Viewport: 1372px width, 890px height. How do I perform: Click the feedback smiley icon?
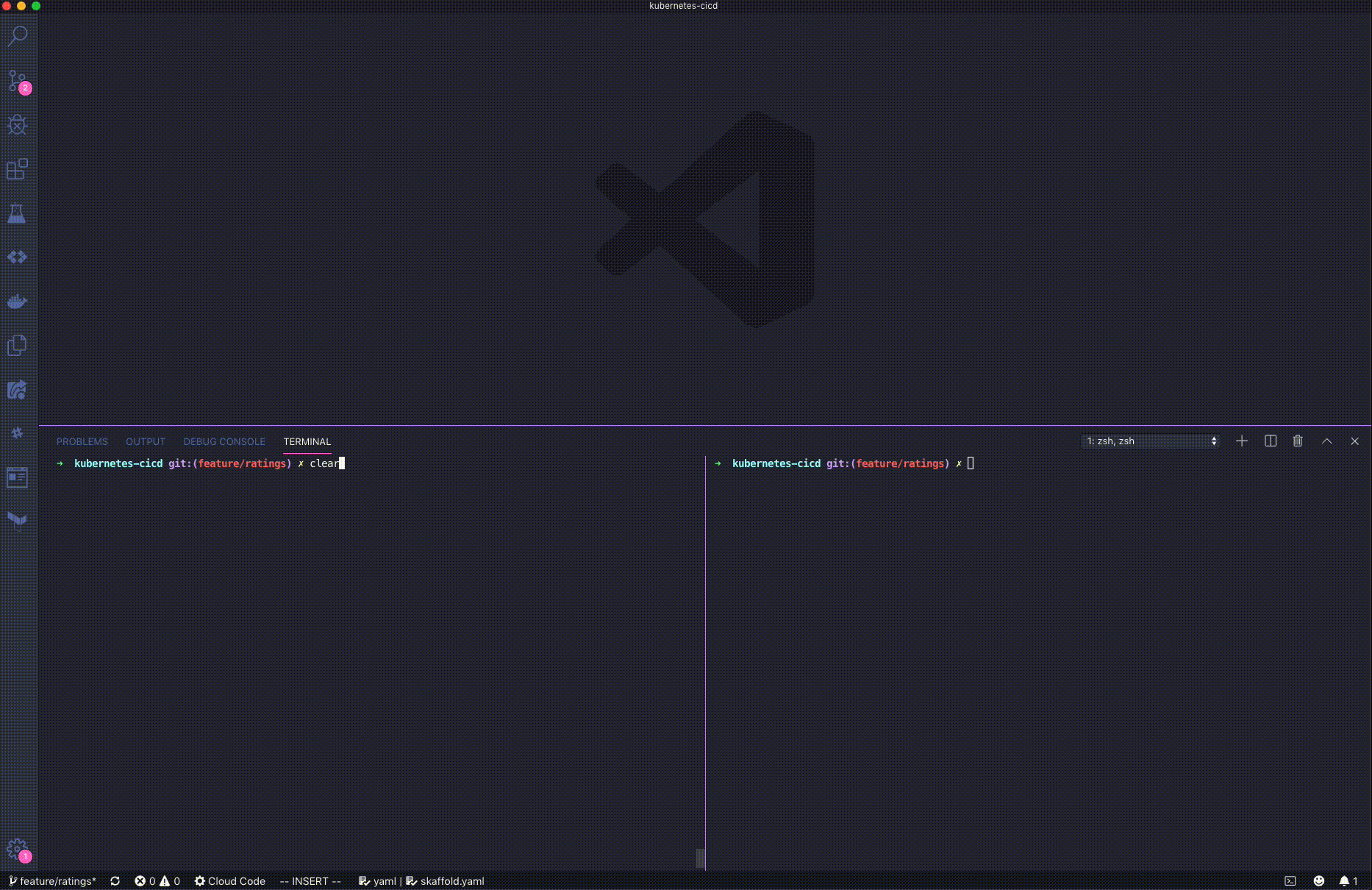tap(1319, 881)
